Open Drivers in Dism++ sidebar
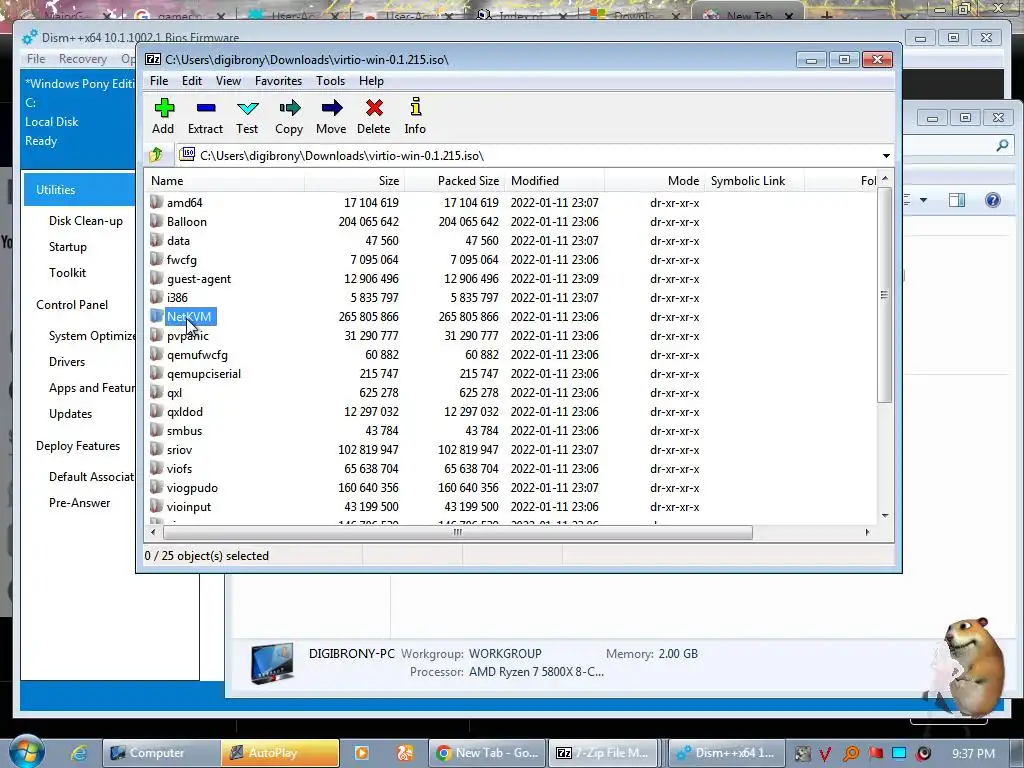Viewport: 1024px width, 768px height. (67, 362)
